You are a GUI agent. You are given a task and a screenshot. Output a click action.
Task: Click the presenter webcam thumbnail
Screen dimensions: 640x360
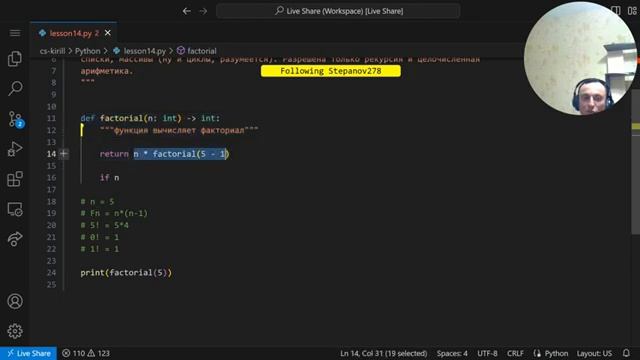[580, 58]
